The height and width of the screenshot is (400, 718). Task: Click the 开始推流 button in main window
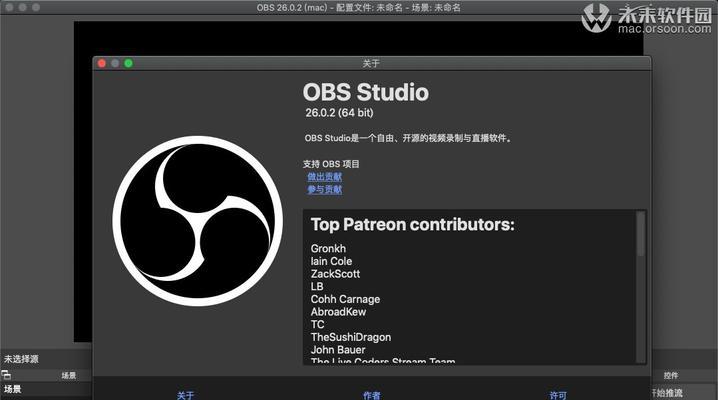click(667, 393)
